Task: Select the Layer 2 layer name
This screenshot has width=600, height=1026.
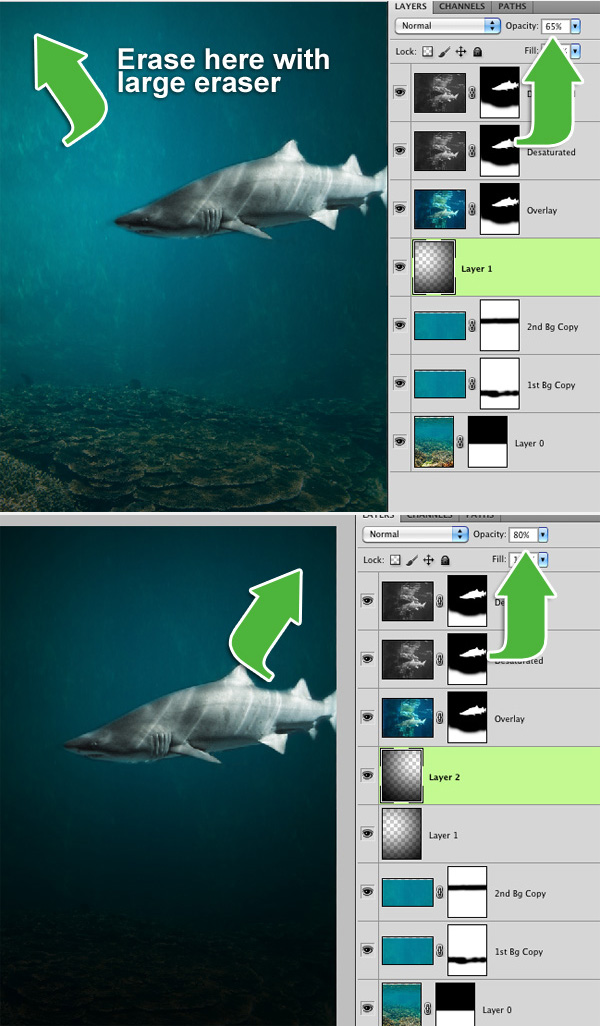Action: (445, 777)
